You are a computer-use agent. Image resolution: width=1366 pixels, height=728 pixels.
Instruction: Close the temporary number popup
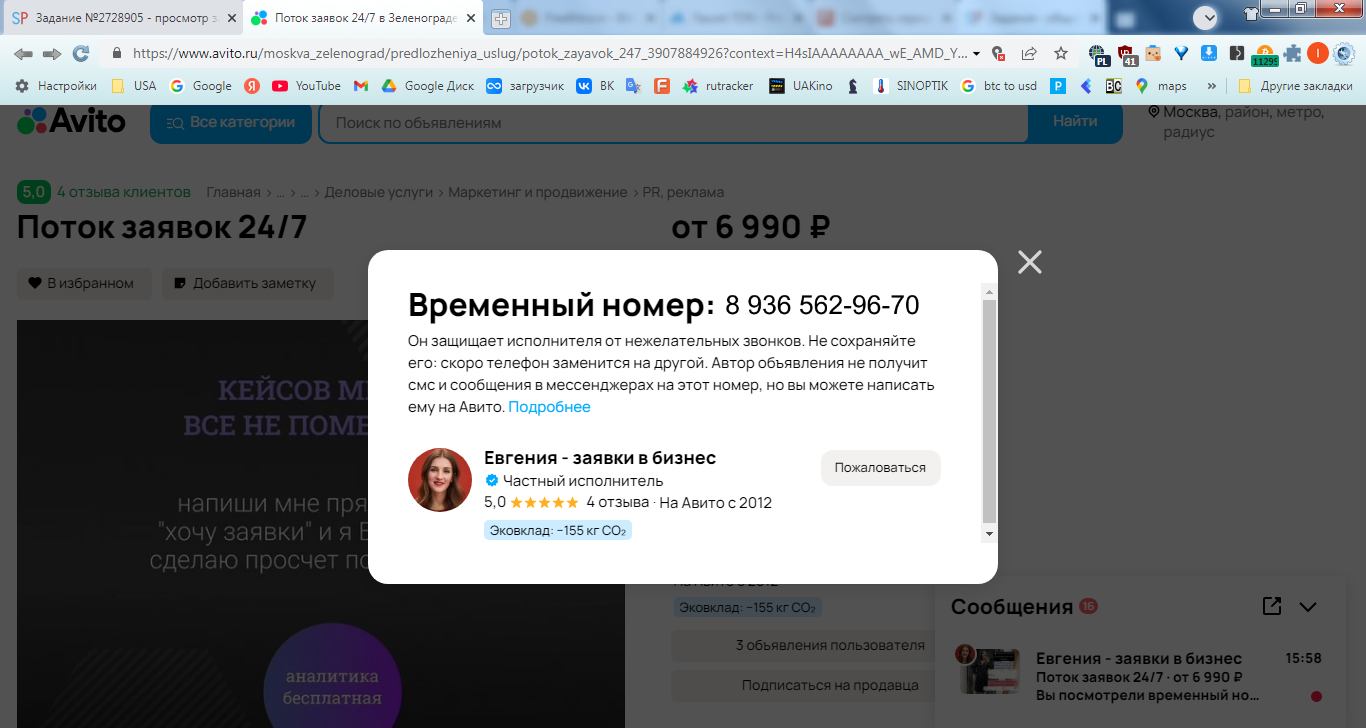tap(1029, 262)
